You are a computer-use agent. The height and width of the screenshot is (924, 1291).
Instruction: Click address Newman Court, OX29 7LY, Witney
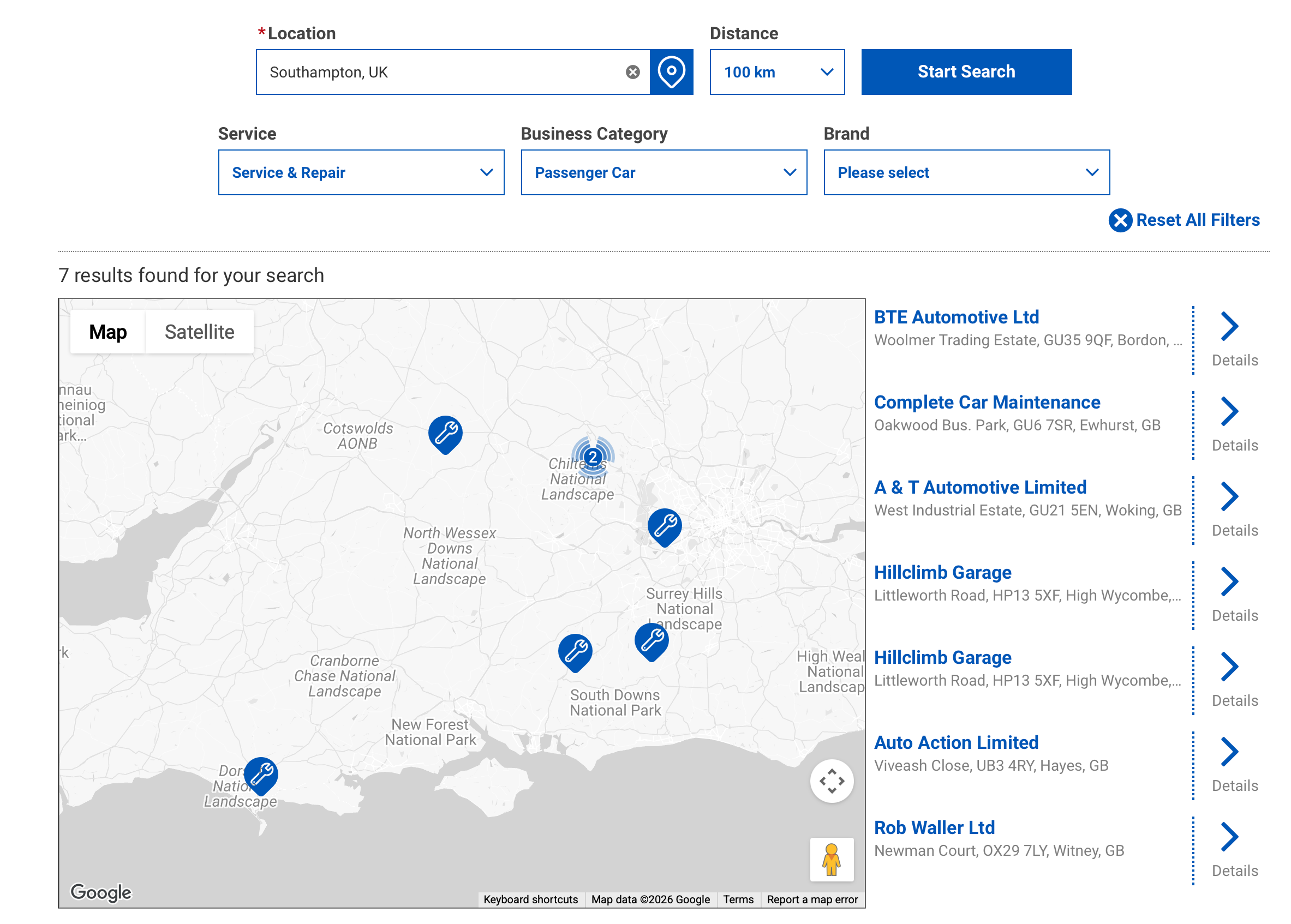coord(999,851)
